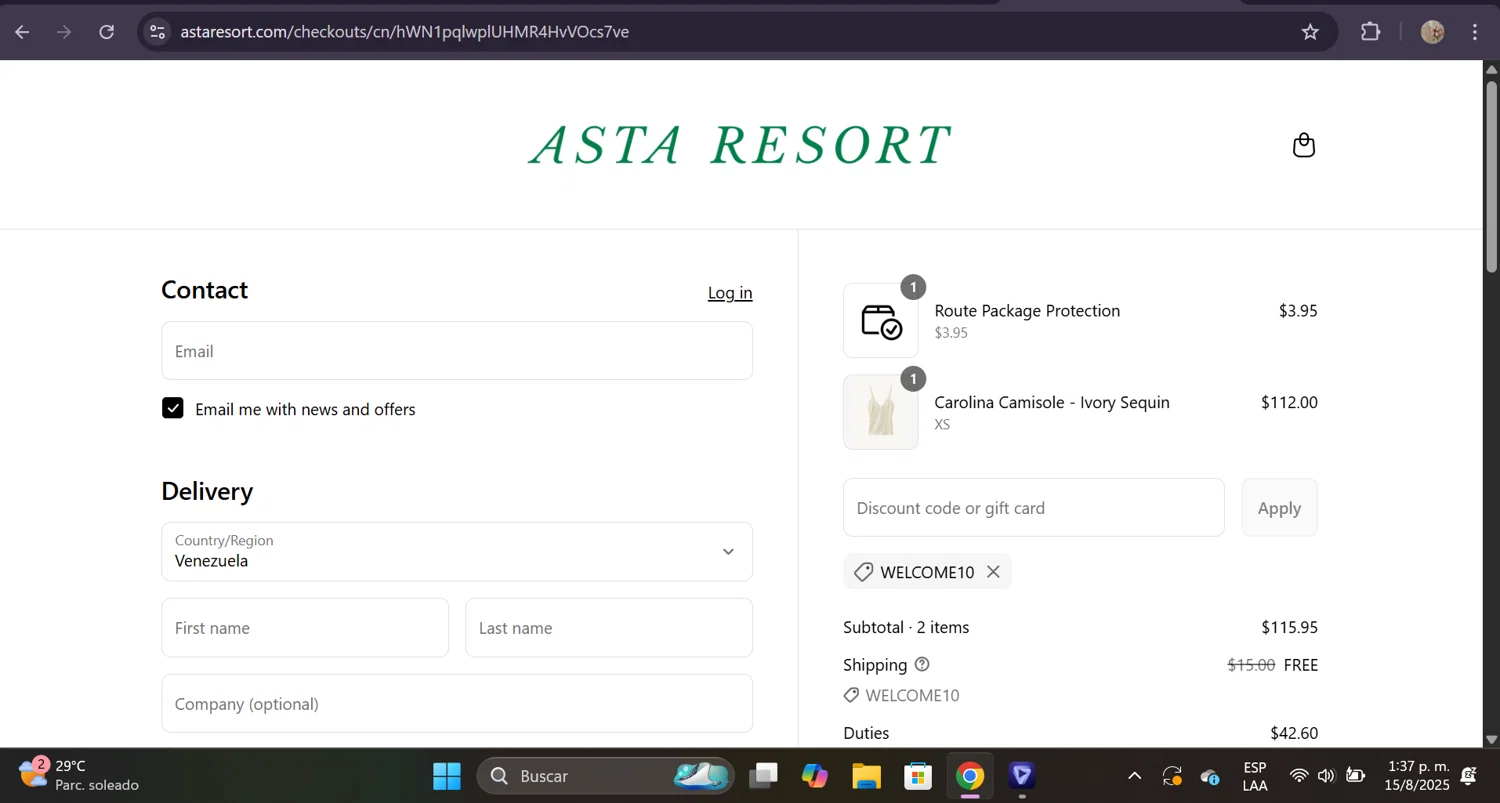Focus the Email input field
This screenshot has height=803, width=1500.
pos(457,351)
